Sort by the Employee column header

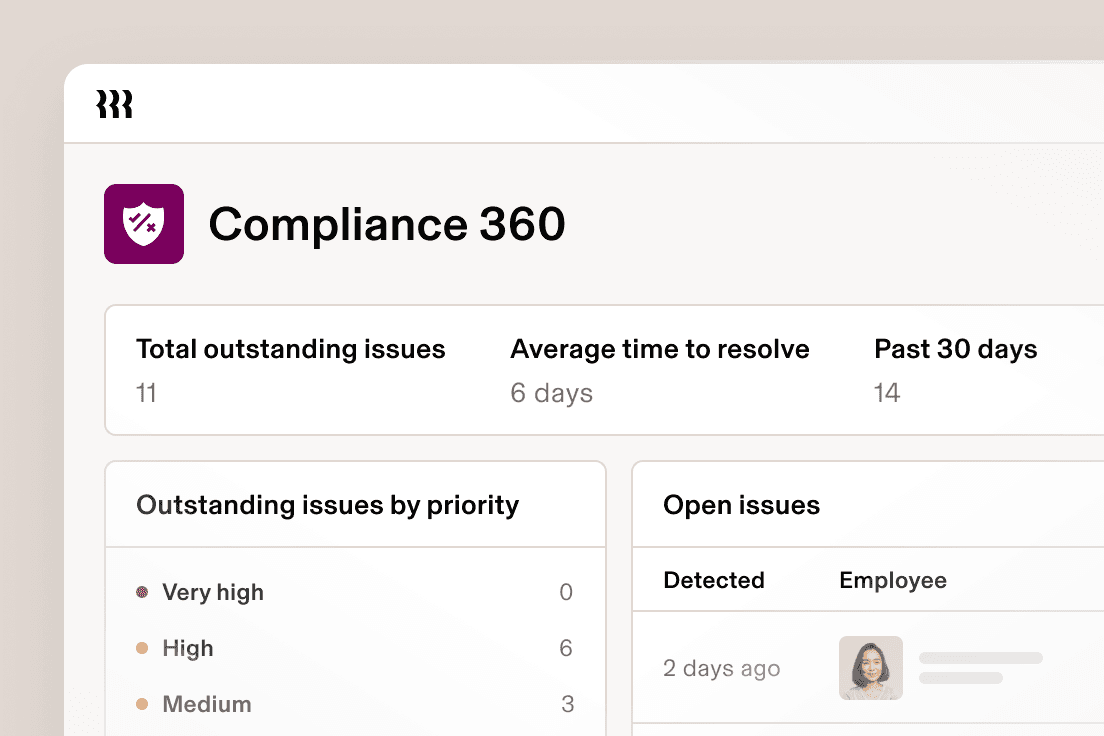point(893,580)
